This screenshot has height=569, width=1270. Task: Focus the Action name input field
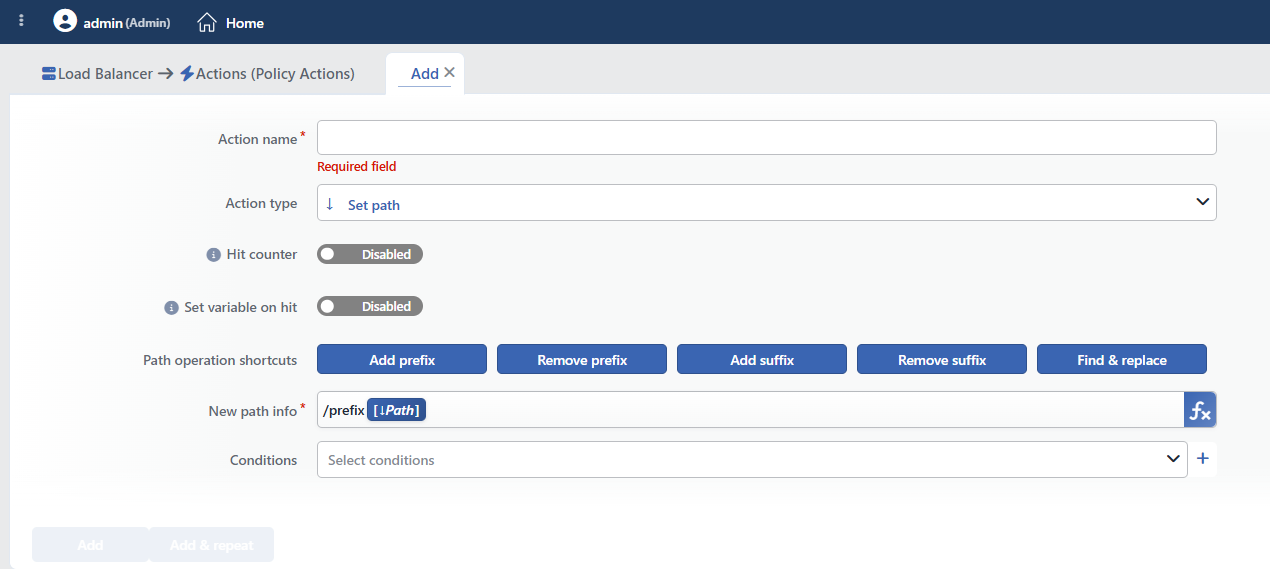click(x=767, y=137)
